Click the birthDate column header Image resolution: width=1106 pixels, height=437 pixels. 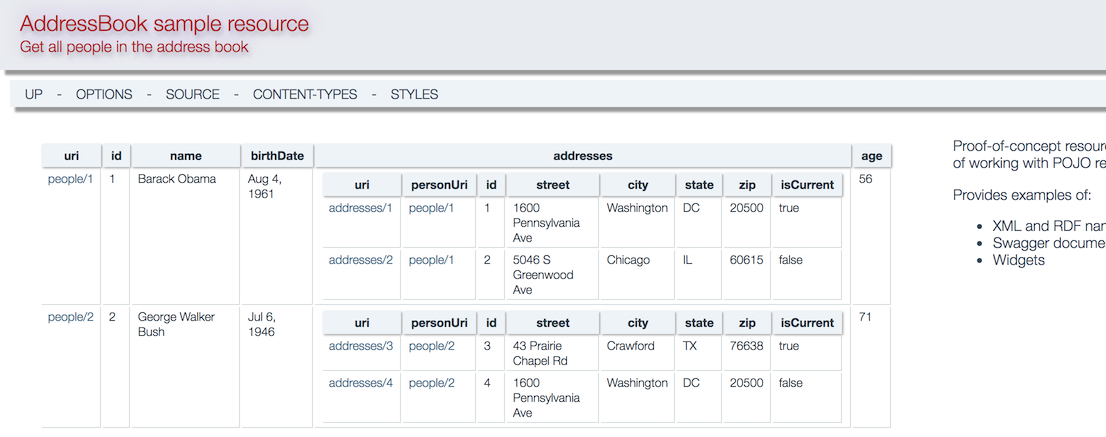277,156
